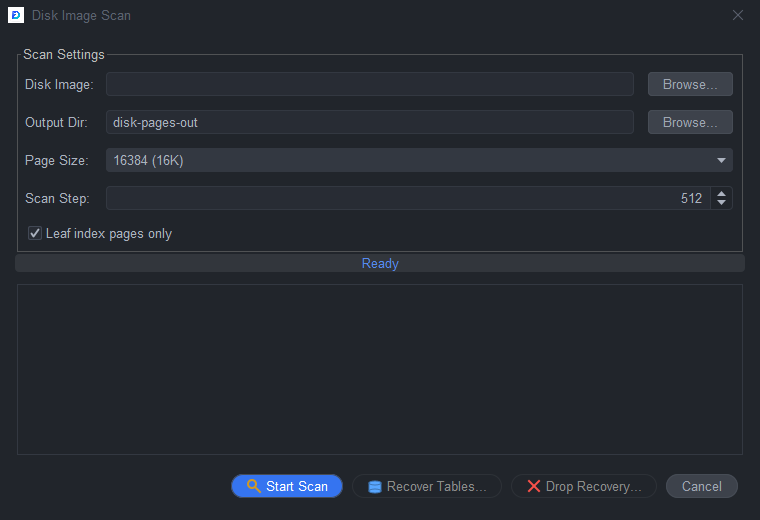
Task: Focus the Scan Step value field
Action: tap(408, 198)
